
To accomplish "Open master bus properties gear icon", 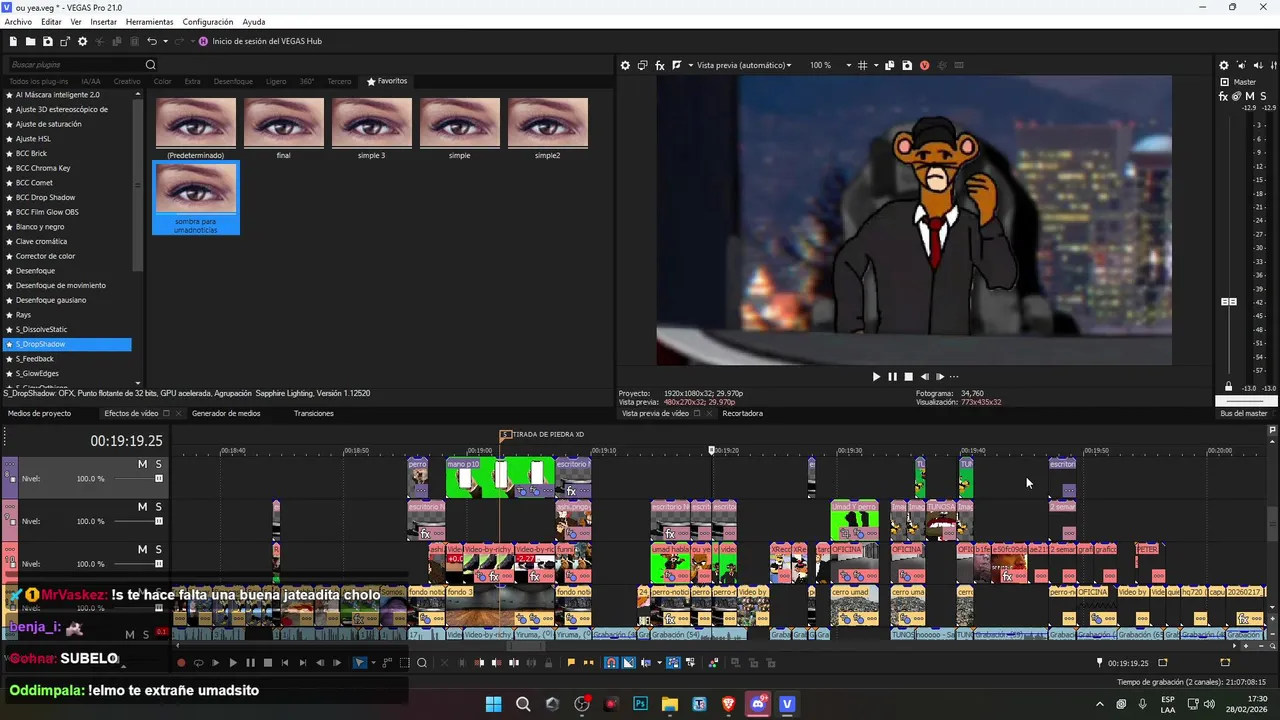I will click(1224, 65).
